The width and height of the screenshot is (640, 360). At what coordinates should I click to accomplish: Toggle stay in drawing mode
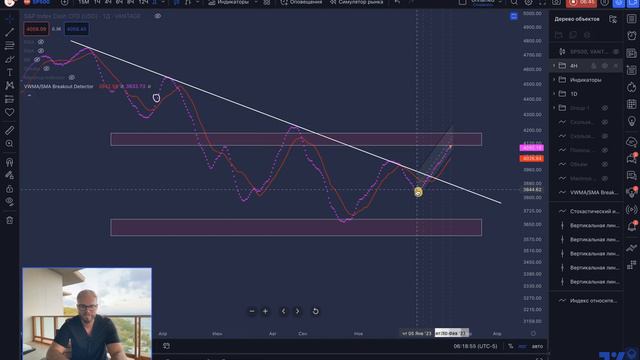pos(9,175)
